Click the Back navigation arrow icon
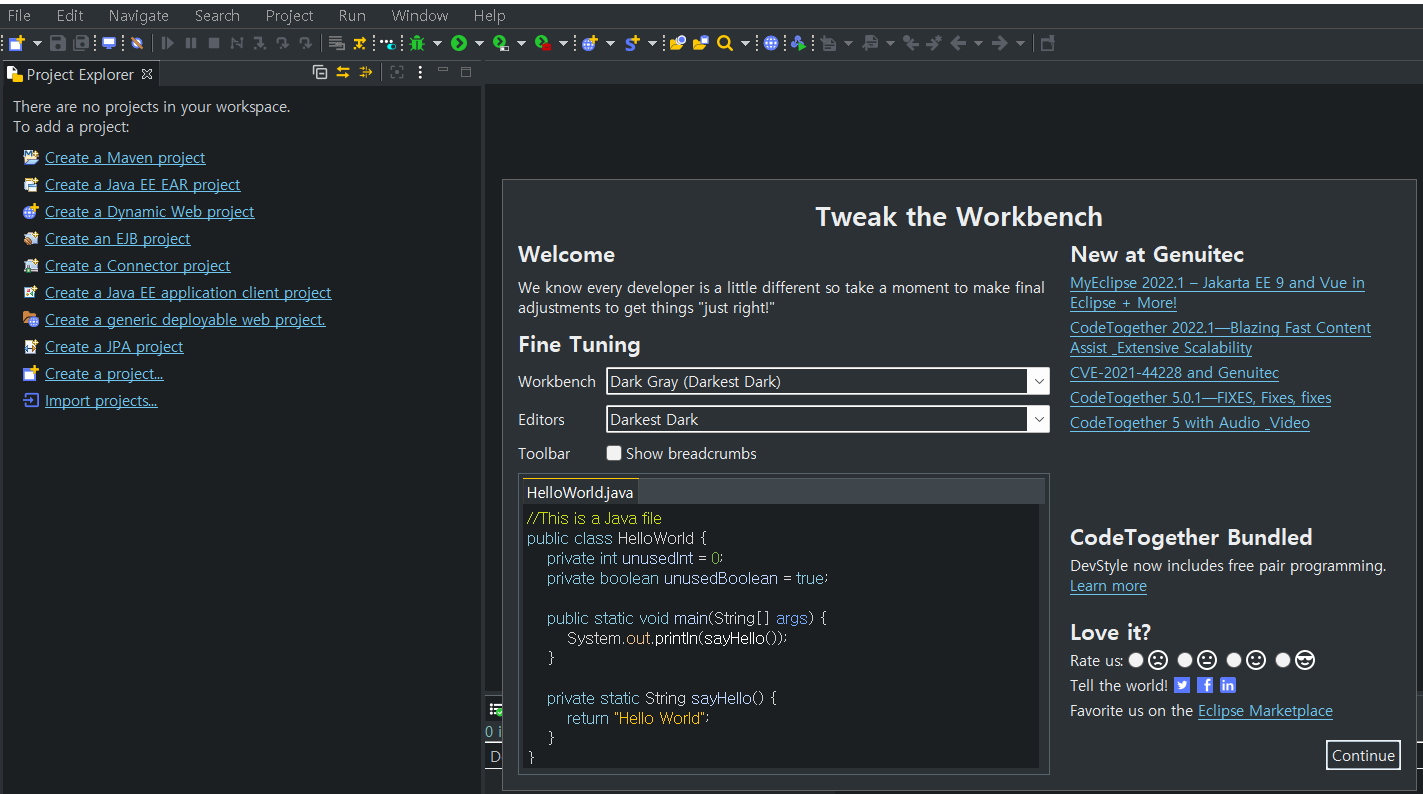The width and height of the screenshot is (1423, 794). pyautogui.click(x=958, y=43)
